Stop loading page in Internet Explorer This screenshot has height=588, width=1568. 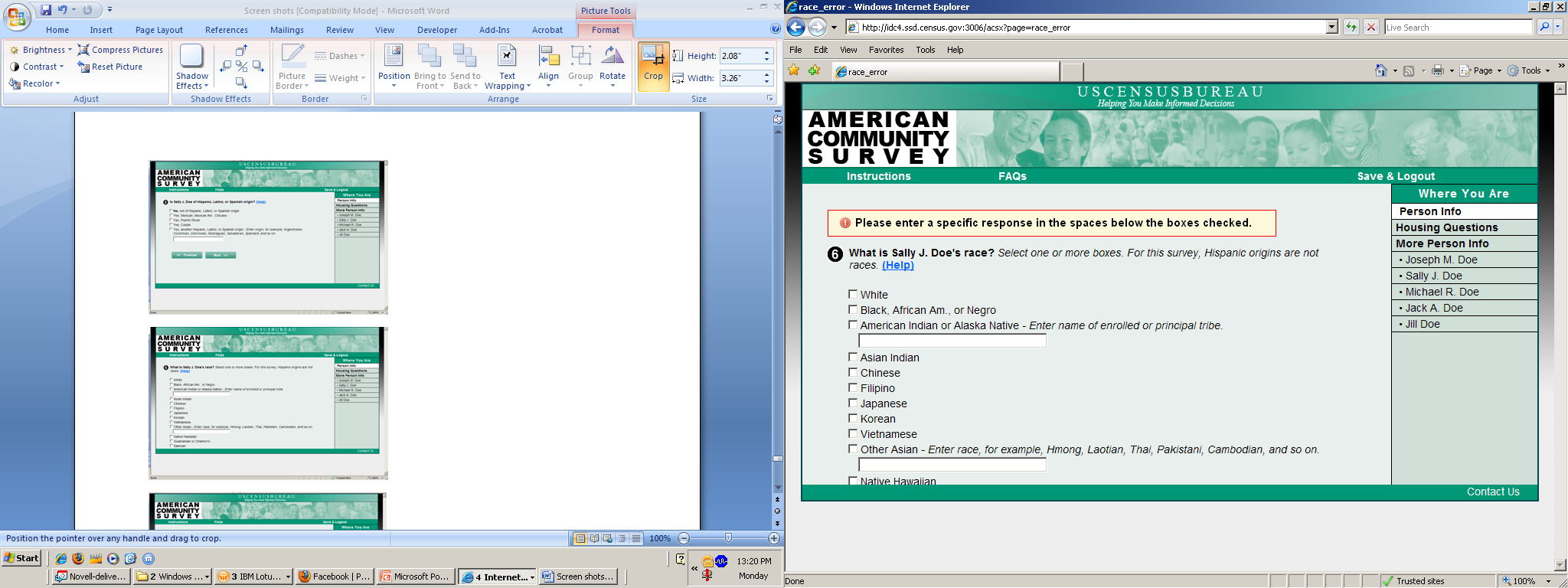(x=1371, y=28)
